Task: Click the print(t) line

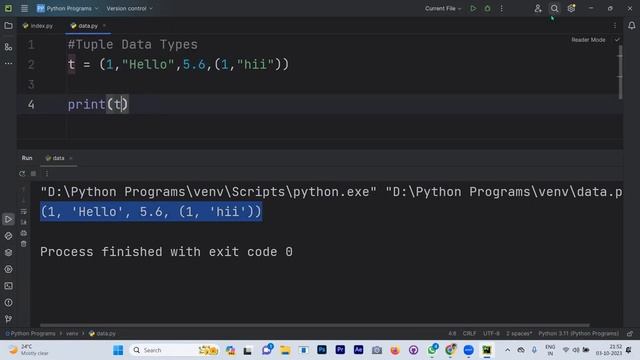Action: (98, 104)
